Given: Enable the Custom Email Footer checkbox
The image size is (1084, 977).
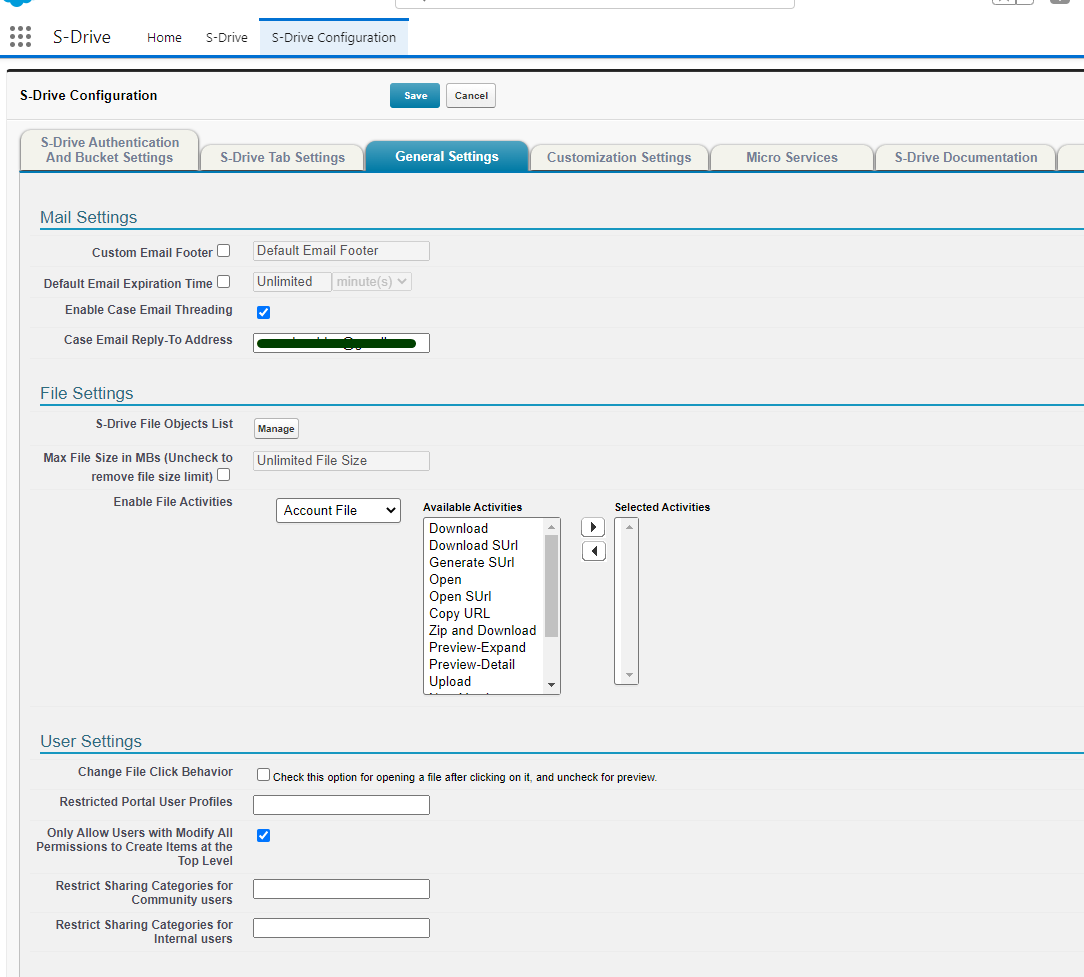Looking at the screenshot, I should pyautogui.click(x=224, y=251).
